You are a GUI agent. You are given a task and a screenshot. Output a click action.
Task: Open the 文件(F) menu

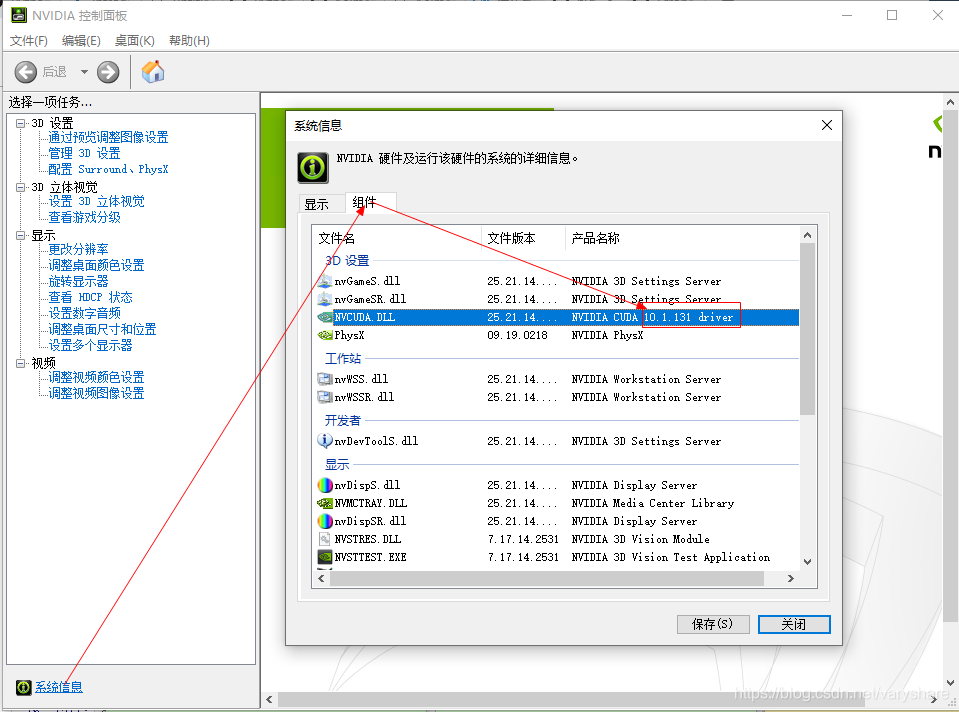(28, 40)
